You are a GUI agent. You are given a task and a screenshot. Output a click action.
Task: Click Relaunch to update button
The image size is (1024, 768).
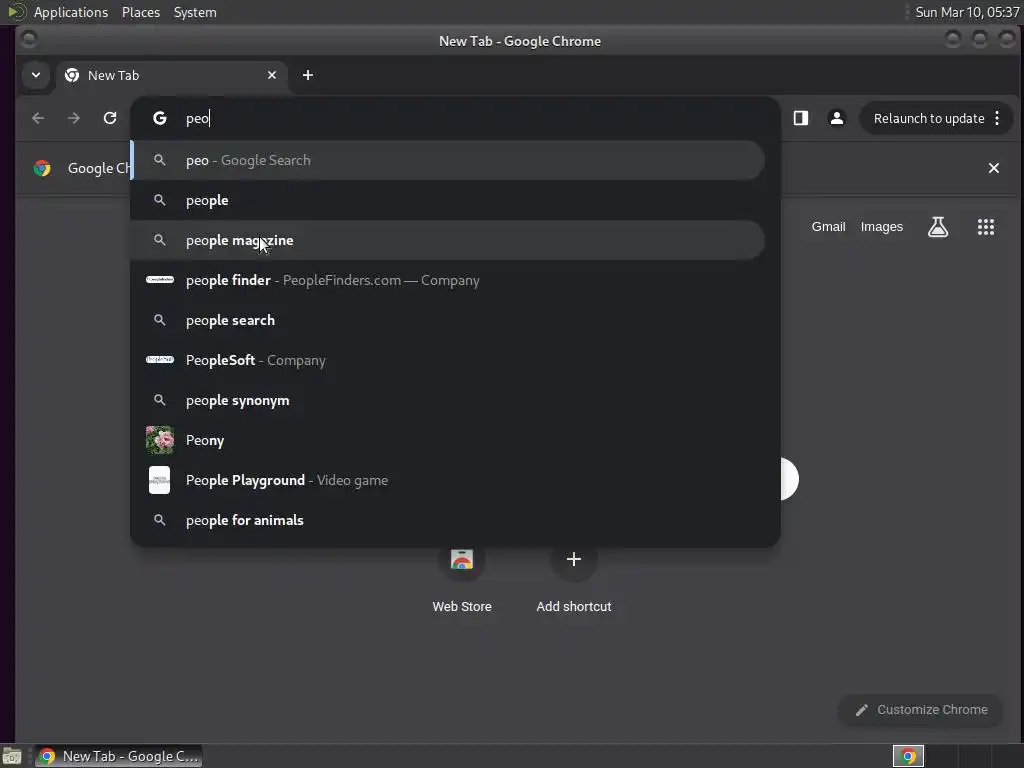929,118
